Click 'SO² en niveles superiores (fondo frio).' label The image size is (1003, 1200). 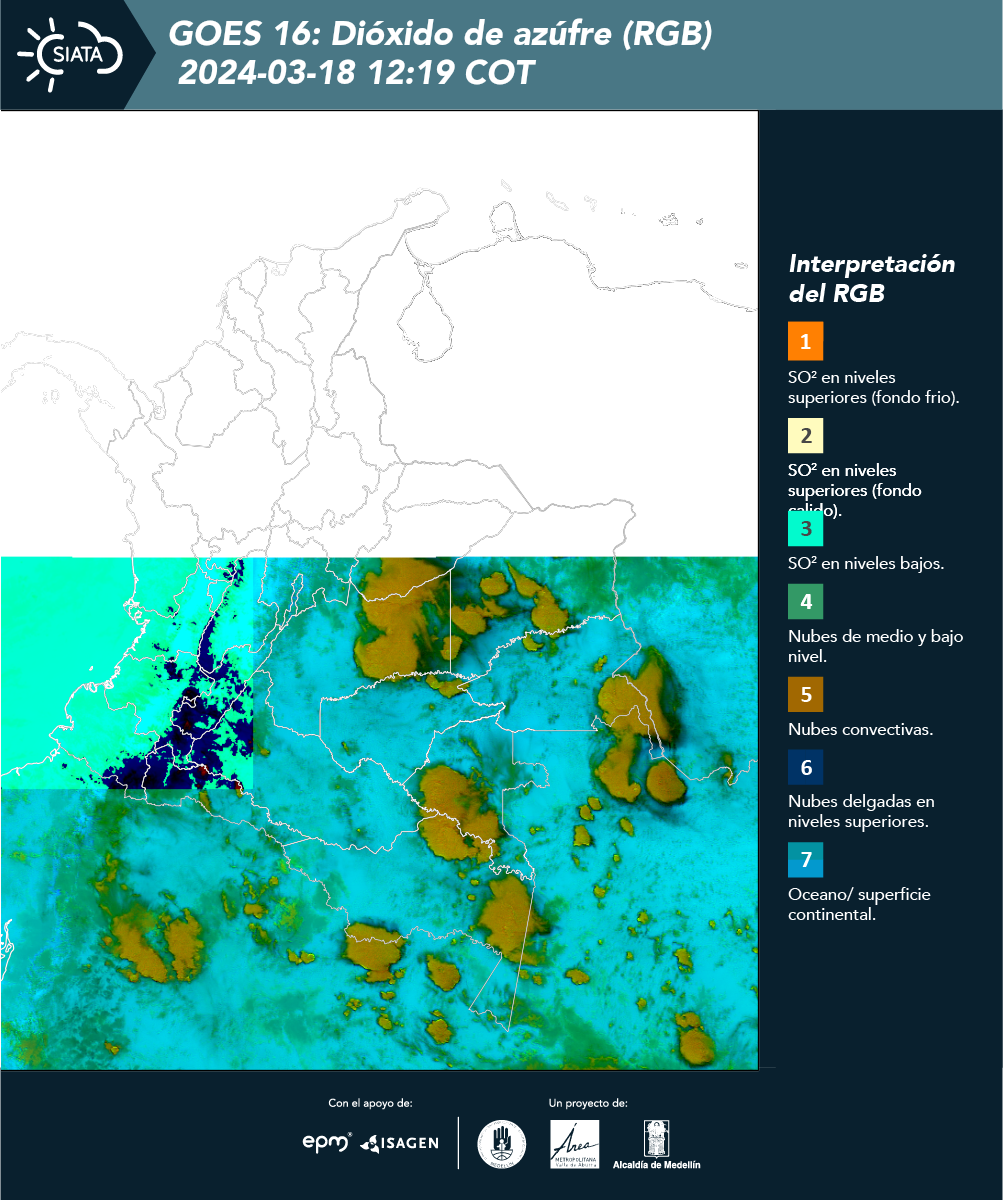coord(874,387)
